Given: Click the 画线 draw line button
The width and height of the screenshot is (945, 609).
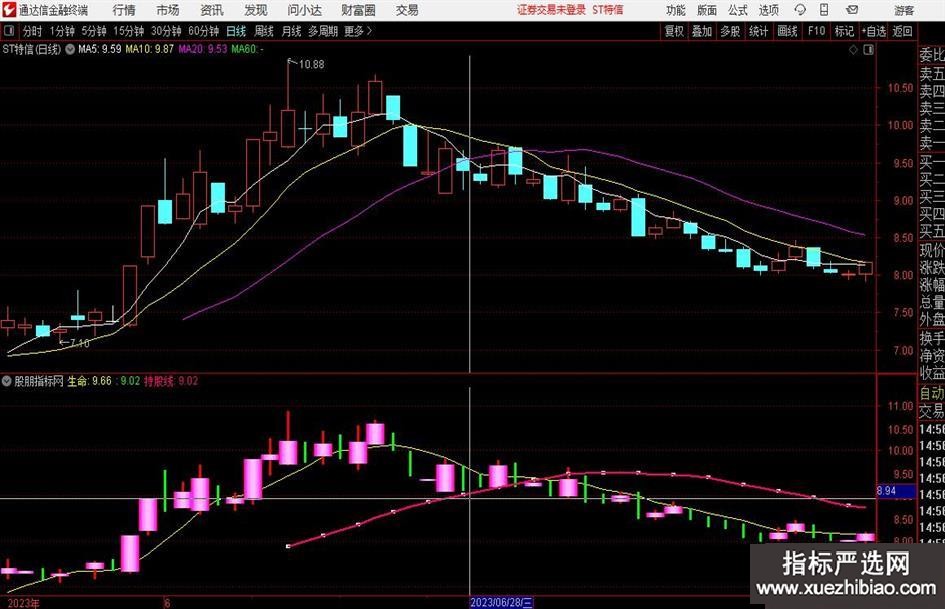Looking at the screenshot, I should pos(787,31).
